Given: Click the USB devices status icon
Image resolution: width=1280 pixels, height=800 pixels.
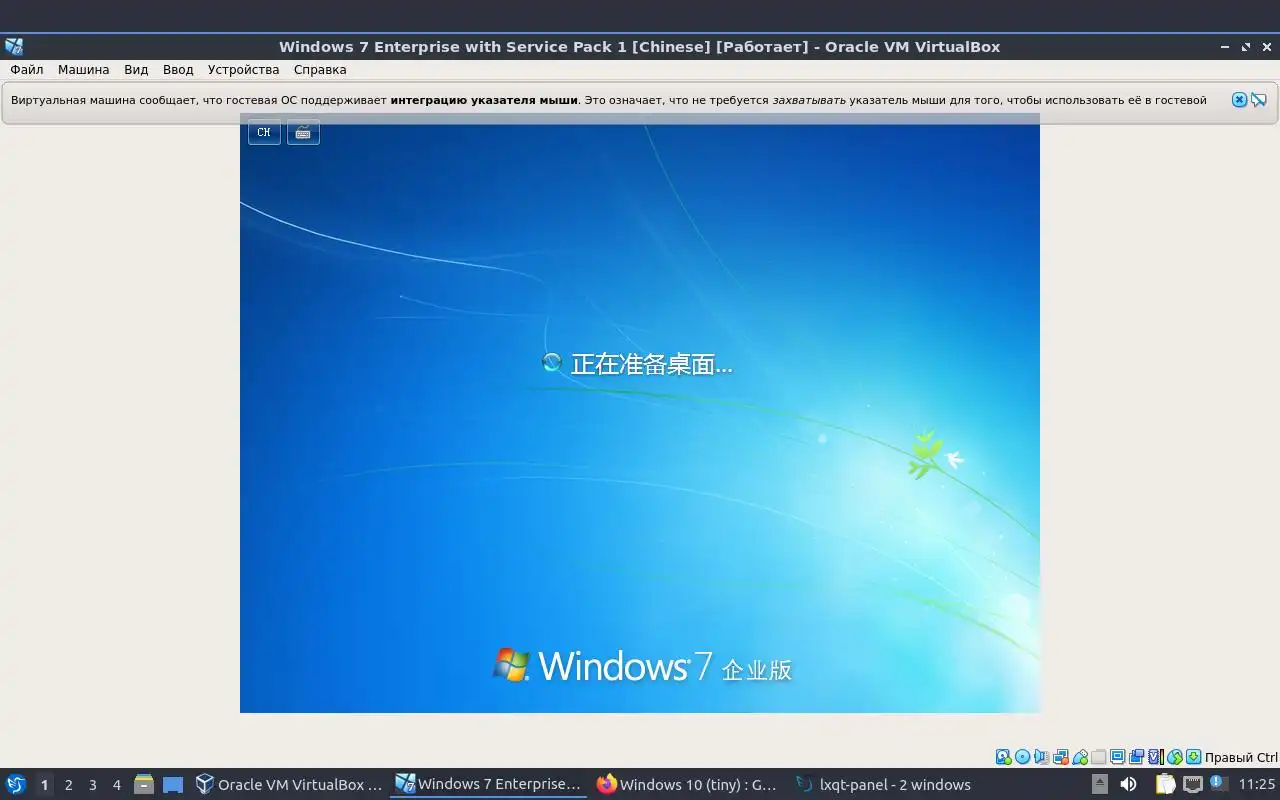Looking at the screenshot, I should 1080,757.
